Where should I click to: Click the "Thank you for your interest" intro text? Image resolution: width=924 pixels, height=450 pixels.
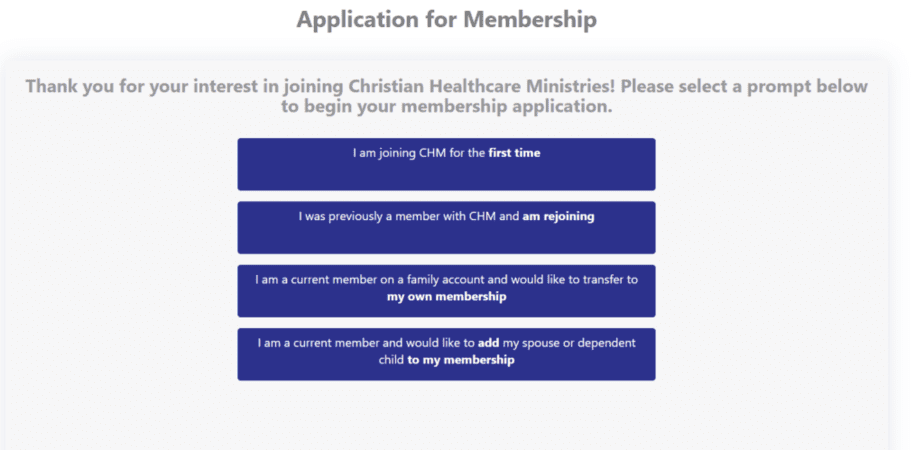pos(446,97)
